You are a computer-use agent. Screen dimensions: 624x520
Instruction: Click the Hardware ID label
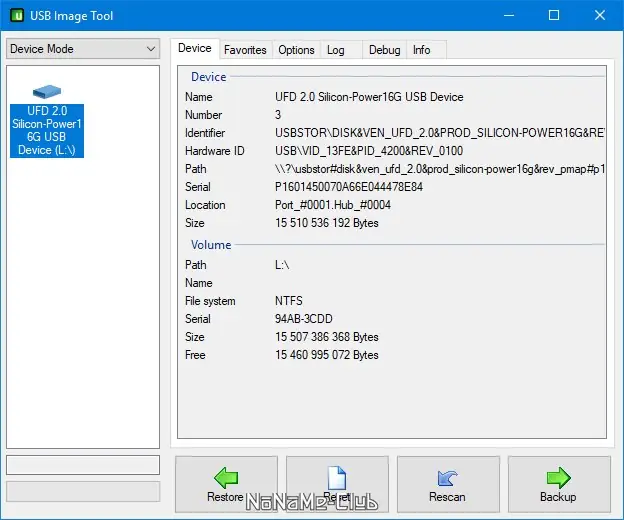click(214, 151)
